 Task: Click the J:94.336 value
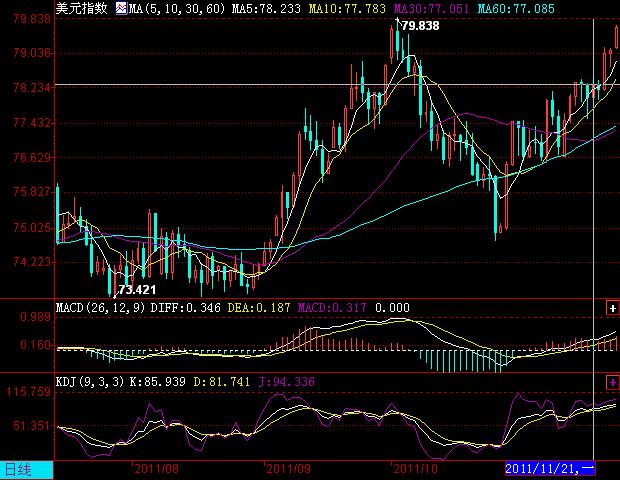(287, 382)
